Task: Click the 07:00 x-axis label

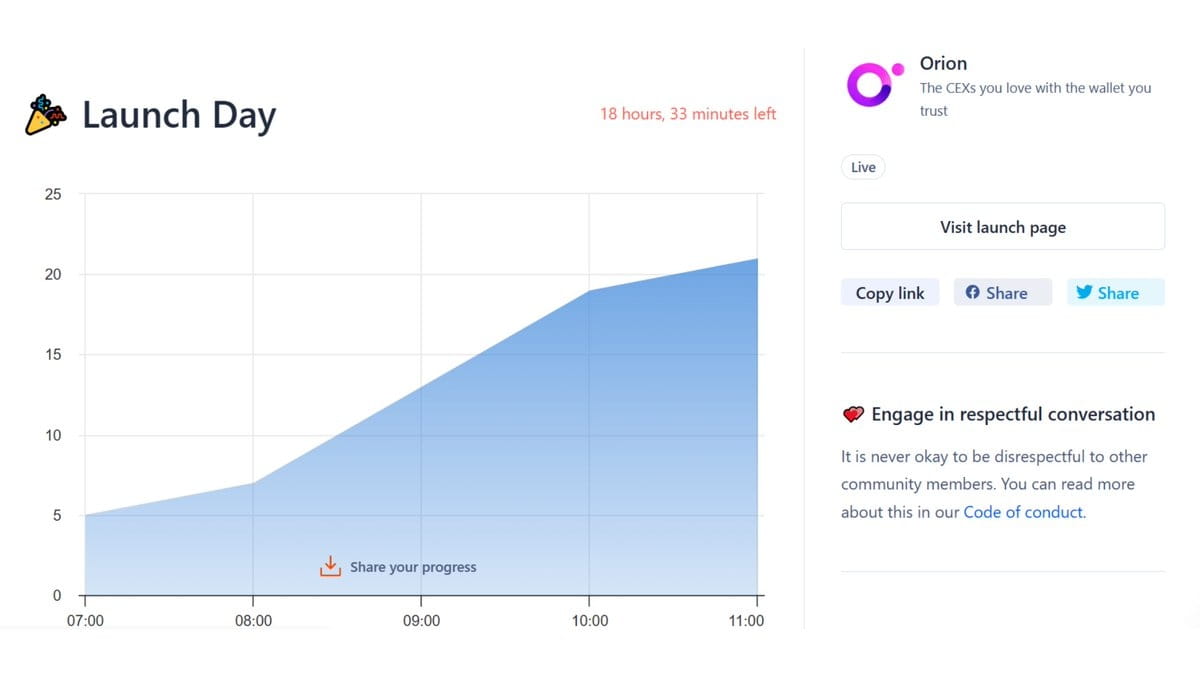Action: click(85, 621)
